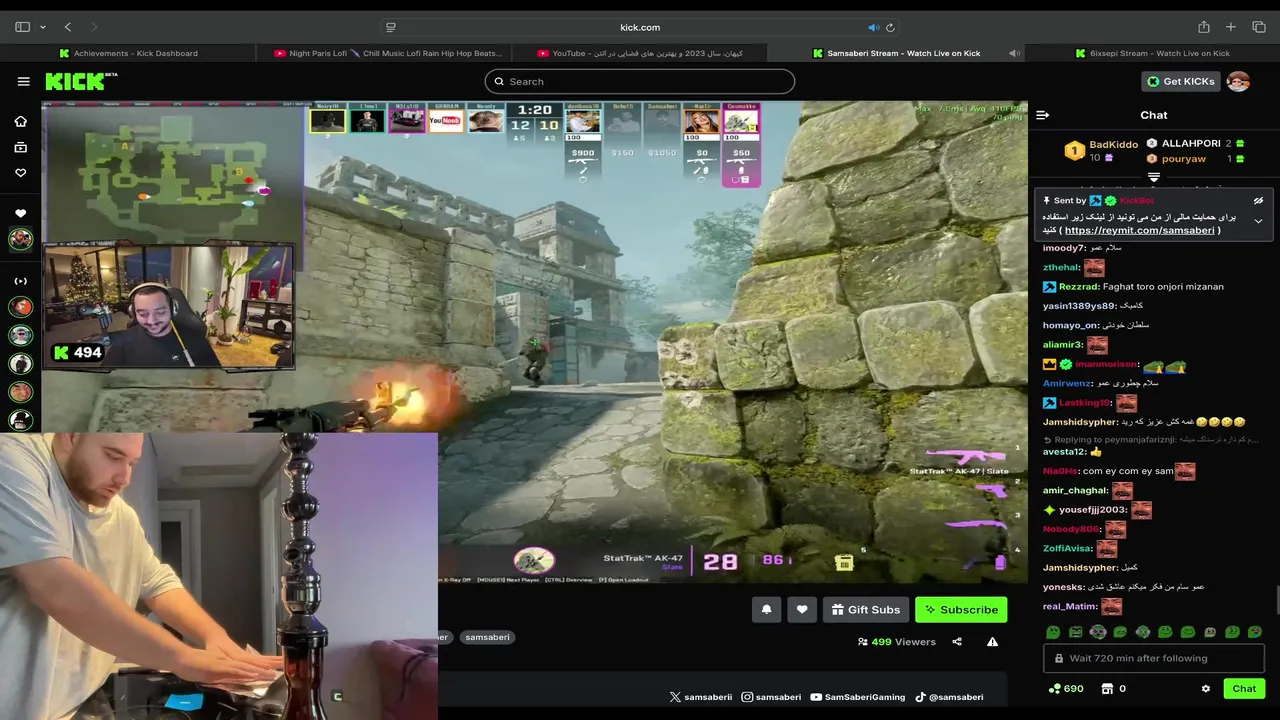Image resolution: width=1280 pixels, height=720 pixels.
Task: Hide the pinned message with eye-slash icon
Action: [x=1258, y=201]
